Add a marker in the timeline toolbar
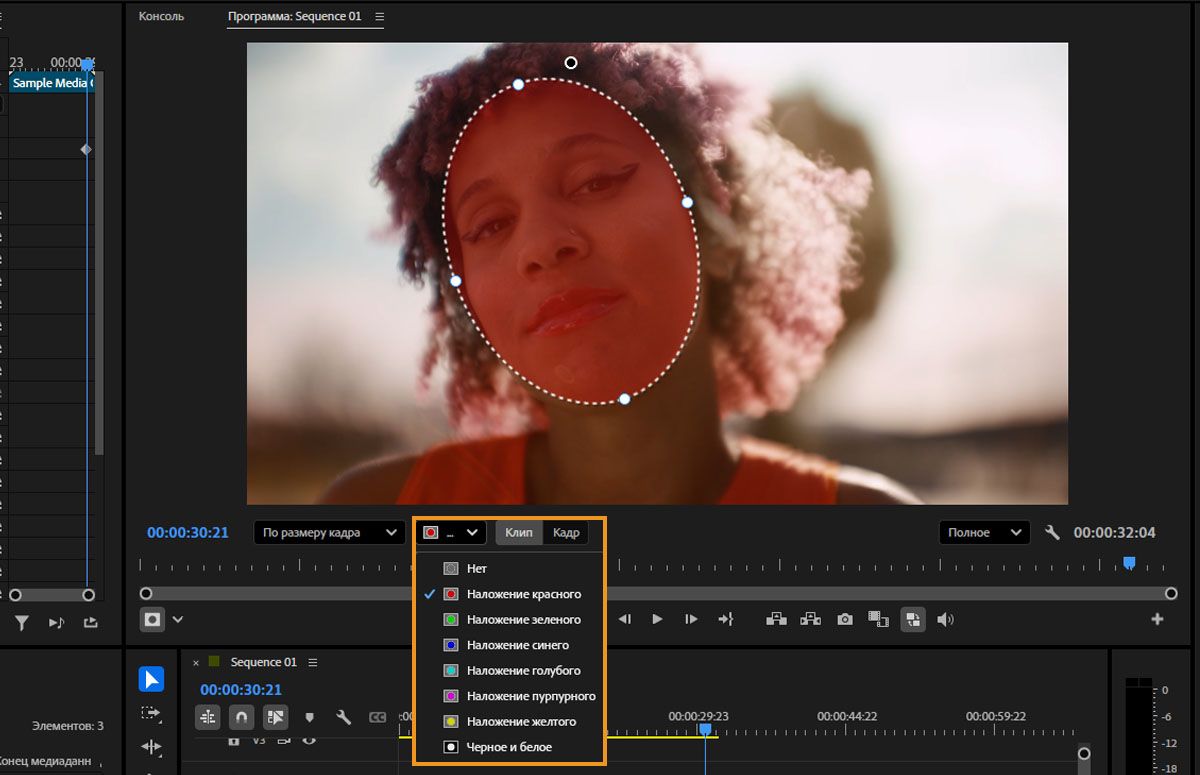The image size is (1200, 775). 309,717
